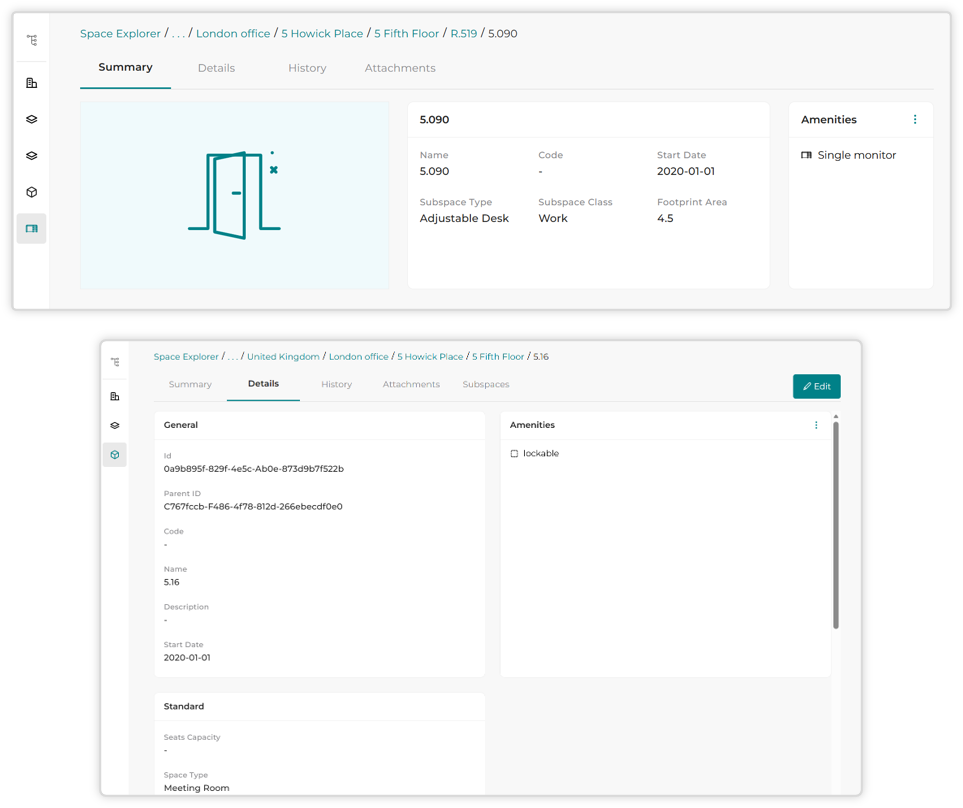Select Details tab in 5.16 window
The image size is (963, 808).
click(x=263, y=384)
